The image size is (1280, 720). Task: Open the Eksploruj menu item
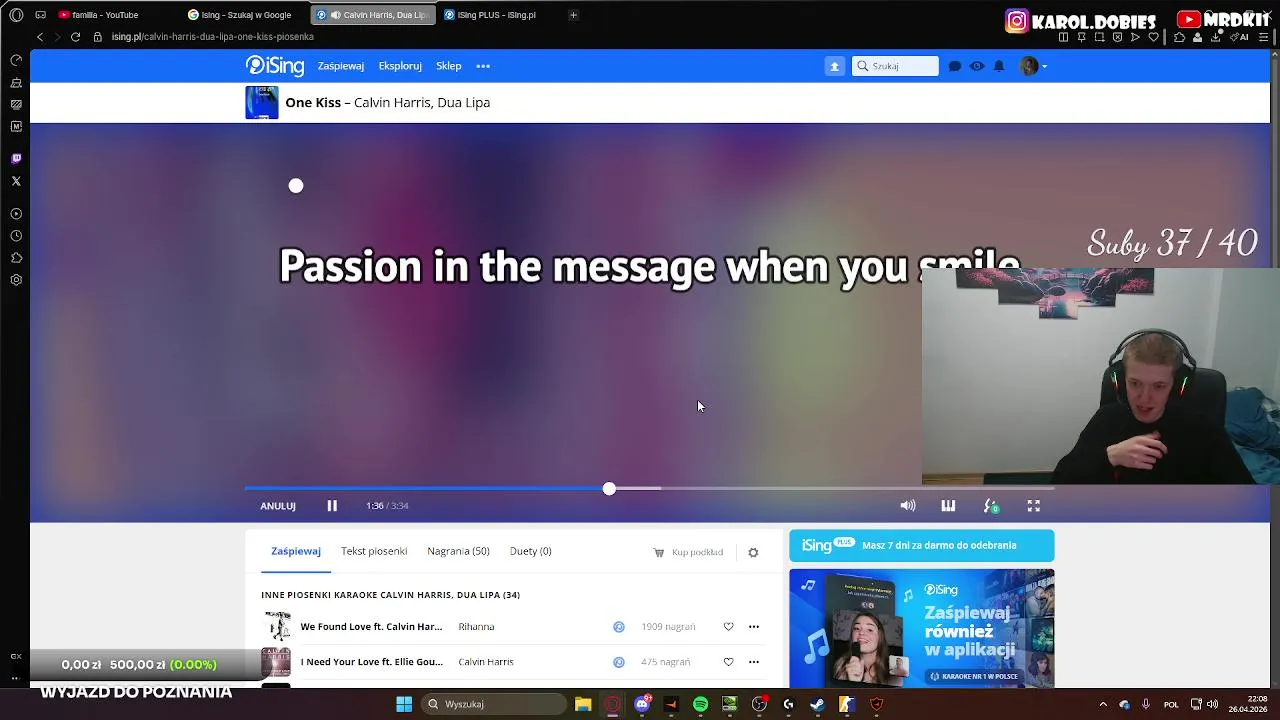tap(400, 66)
